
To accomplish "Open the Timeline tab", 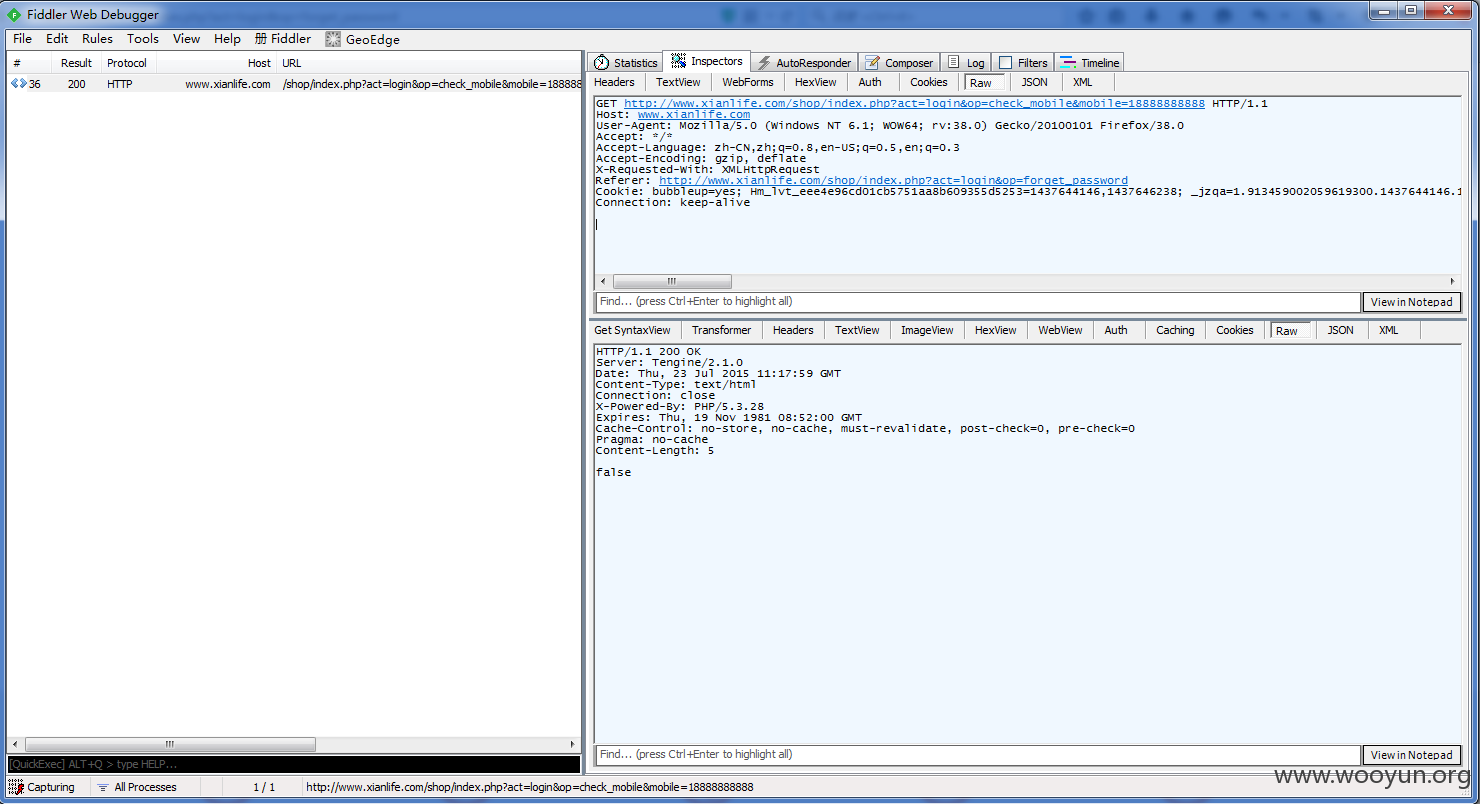I will [1090, 62].
